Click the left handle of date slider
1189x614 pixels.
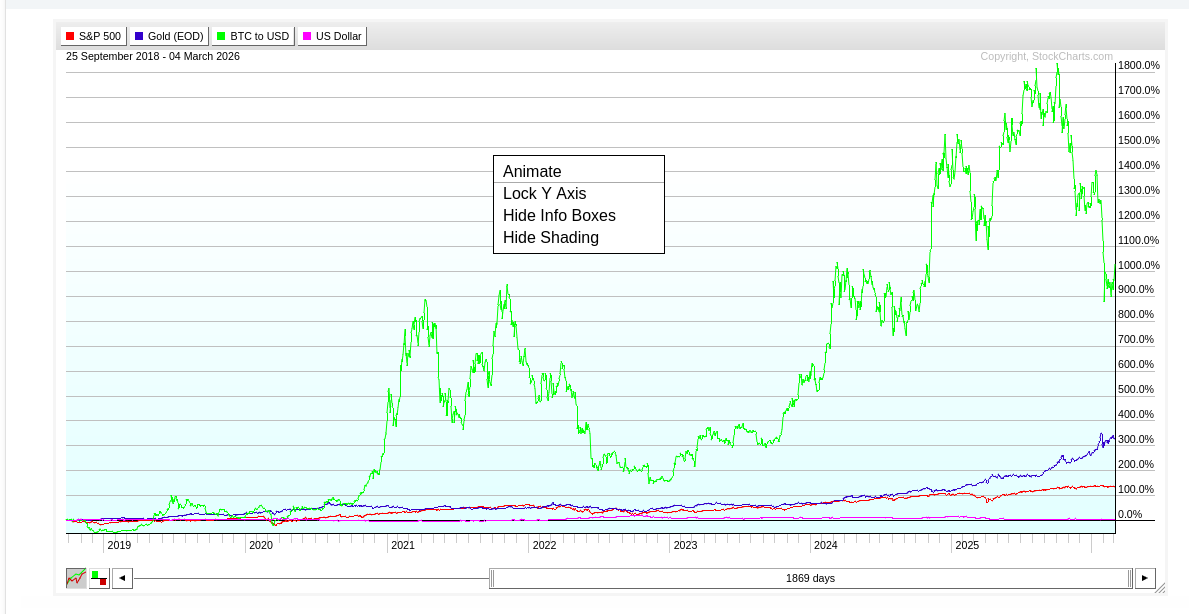point(491,578)
